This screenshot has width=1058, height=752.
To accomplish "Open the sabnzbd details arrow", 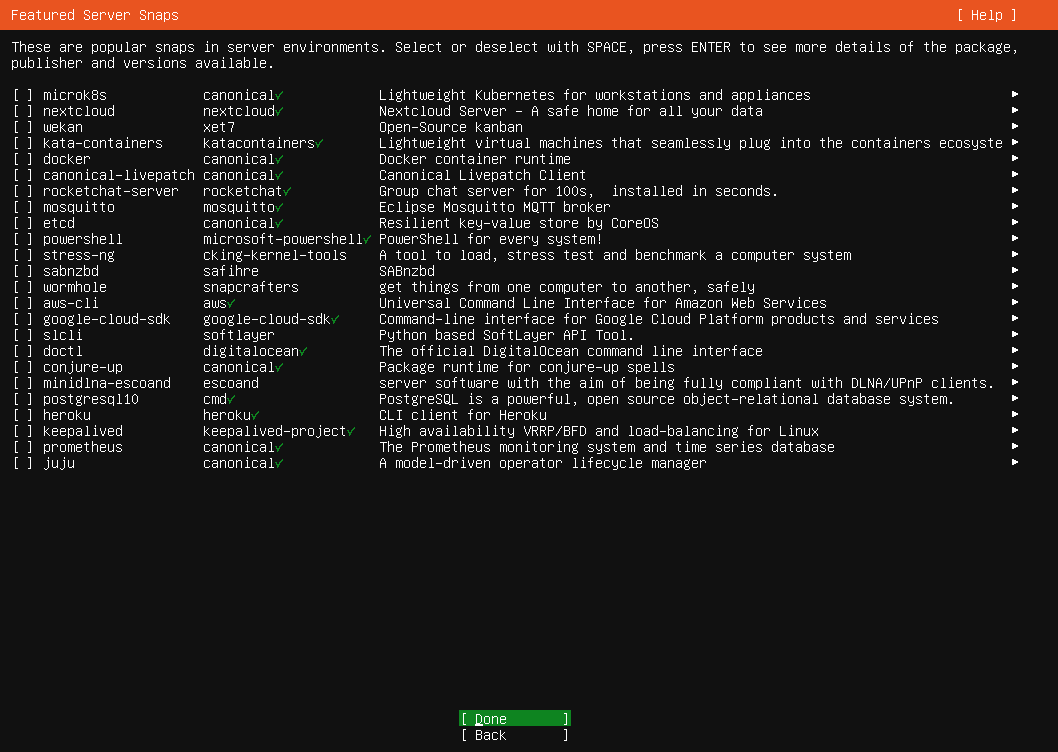I will click(x=1015, y=271).
